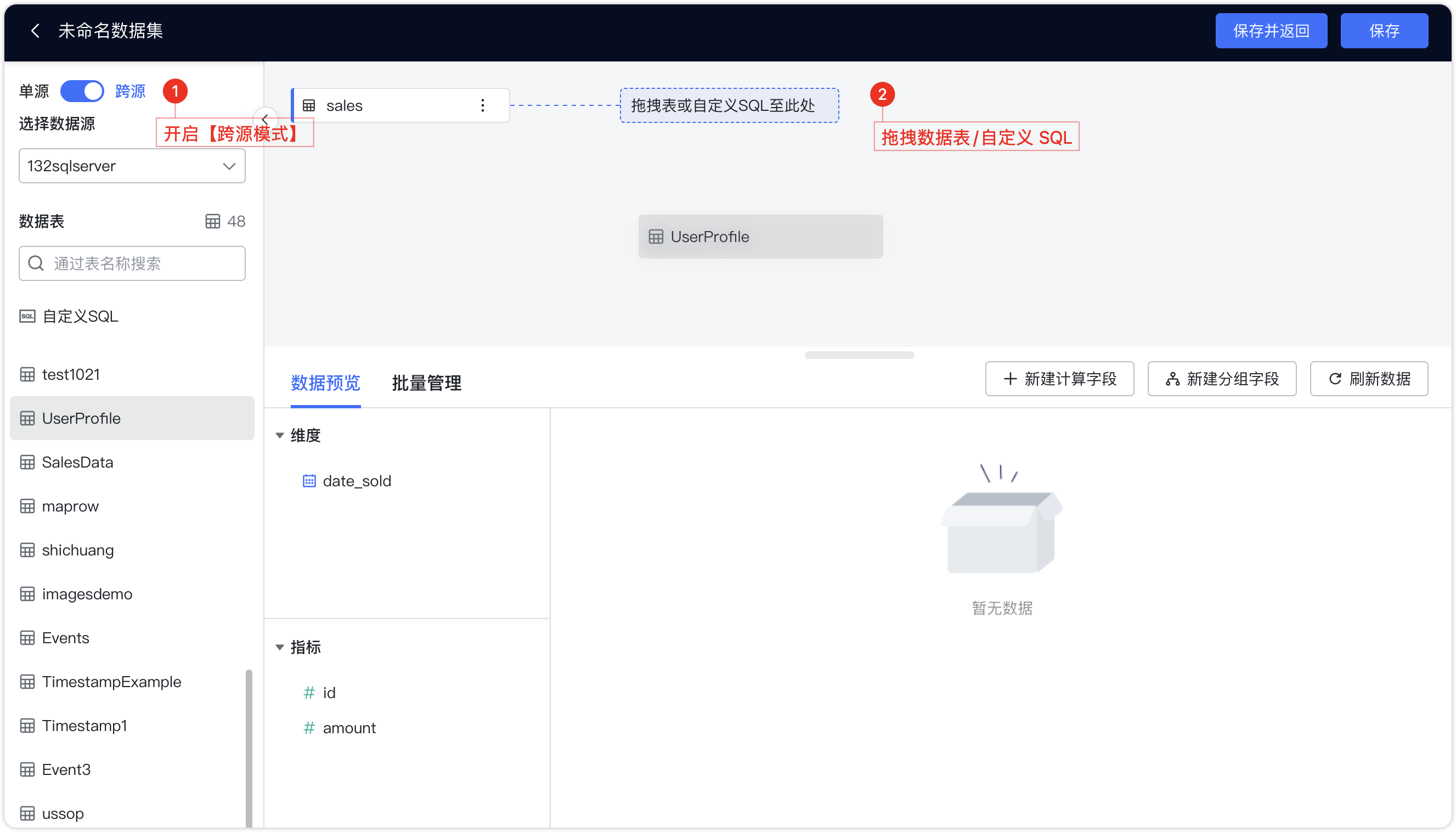
Task: Open the three-dot menu on the sales node
Action: tap(483, 106)
